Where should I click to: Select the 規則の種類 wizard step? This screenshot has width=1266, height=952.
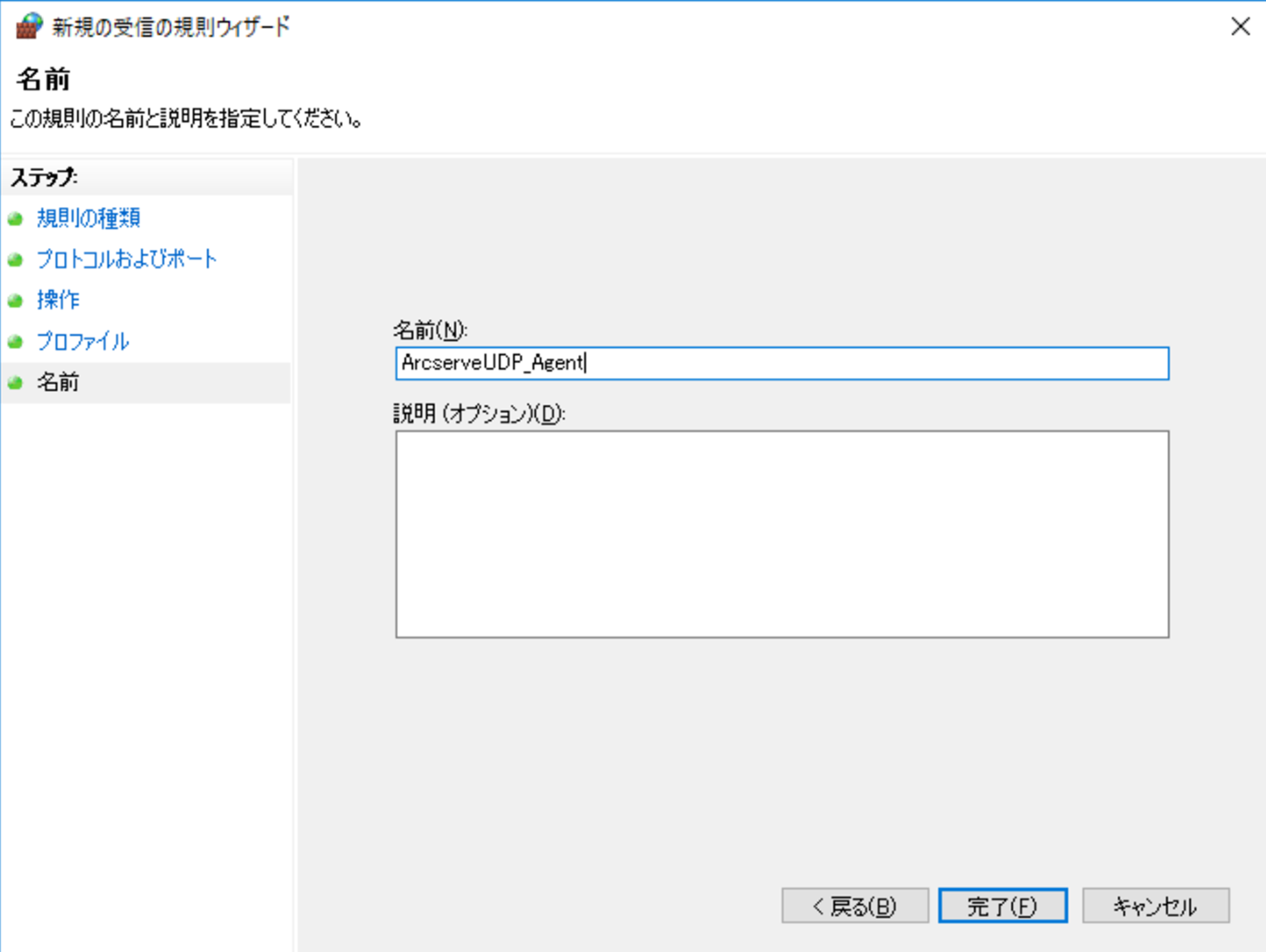pos(88,219)
